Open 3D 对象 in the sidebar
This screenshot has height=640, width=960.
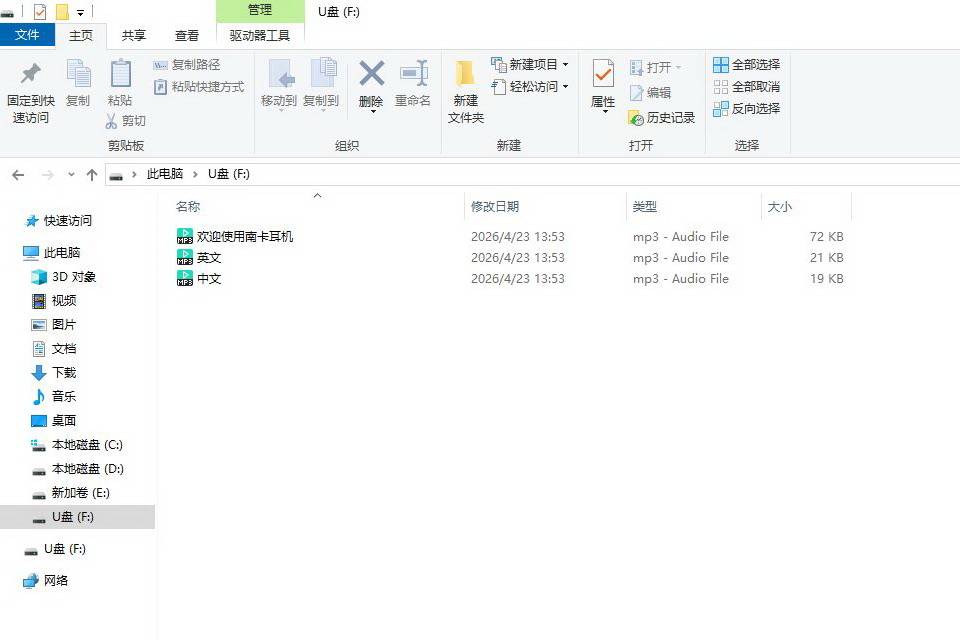[64, 277]
